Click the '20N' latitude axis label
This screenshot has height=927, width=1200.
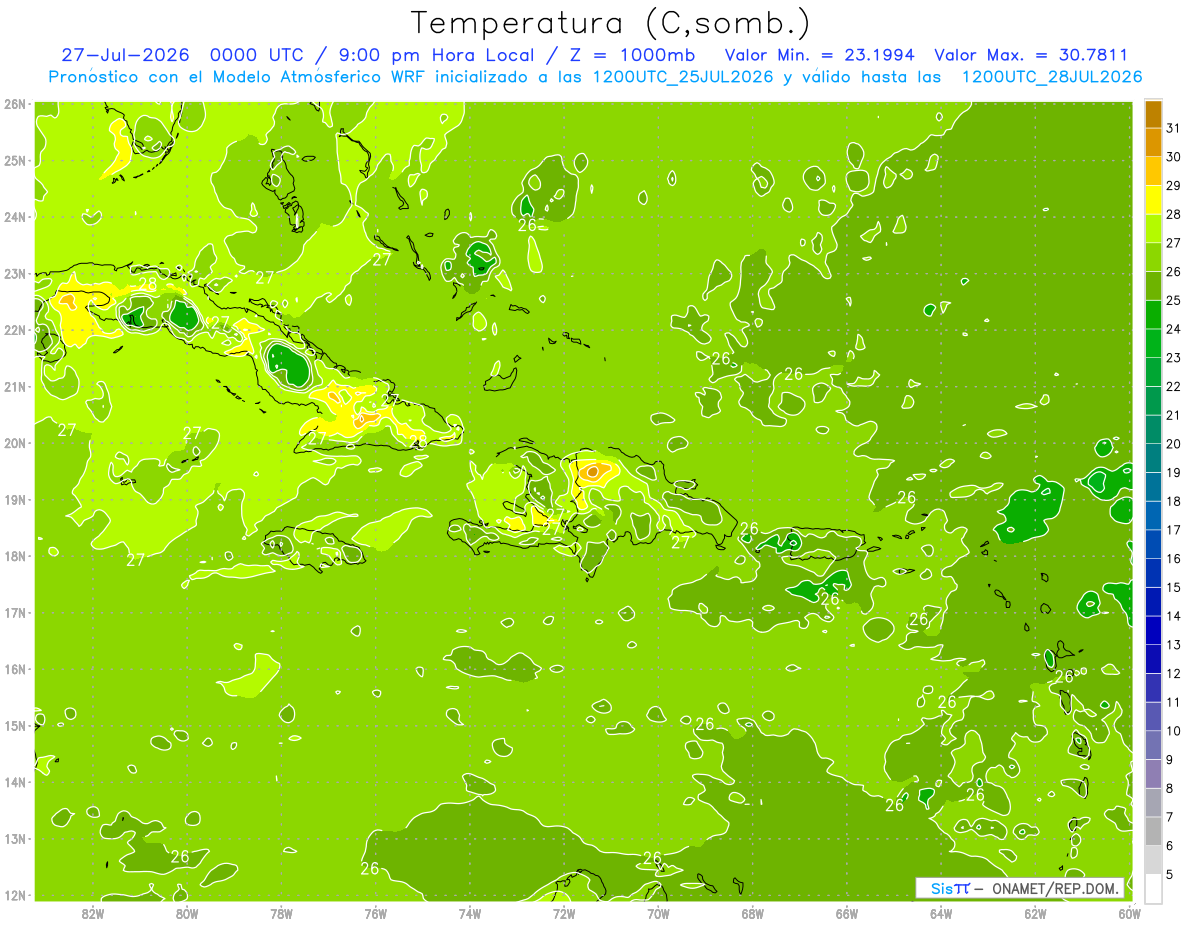[15, 443]
